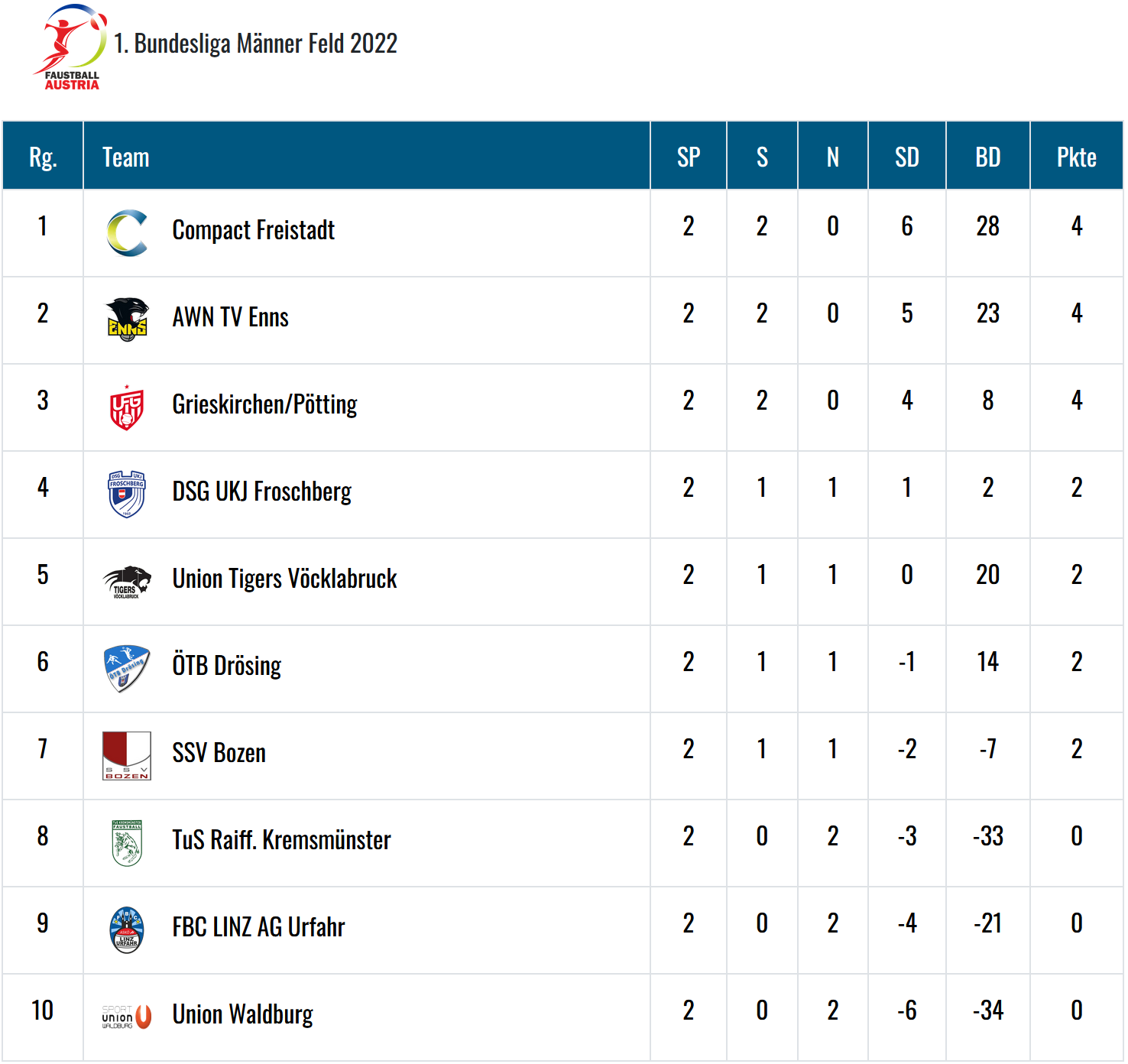The image size is (1128, 1064).
Task: Click the Faustball Austria logo
Action: [70, 47]
